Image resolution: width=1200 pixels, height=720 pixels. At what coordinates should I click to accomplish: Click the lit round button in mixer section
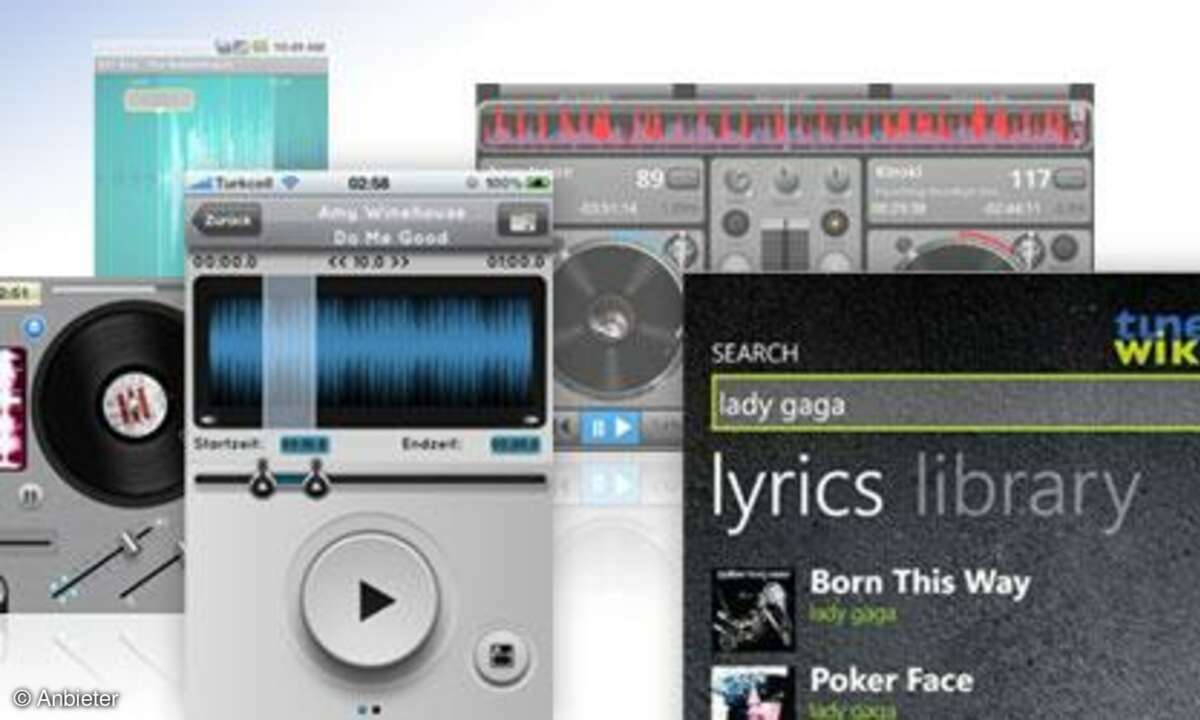(x=836, y=222)
